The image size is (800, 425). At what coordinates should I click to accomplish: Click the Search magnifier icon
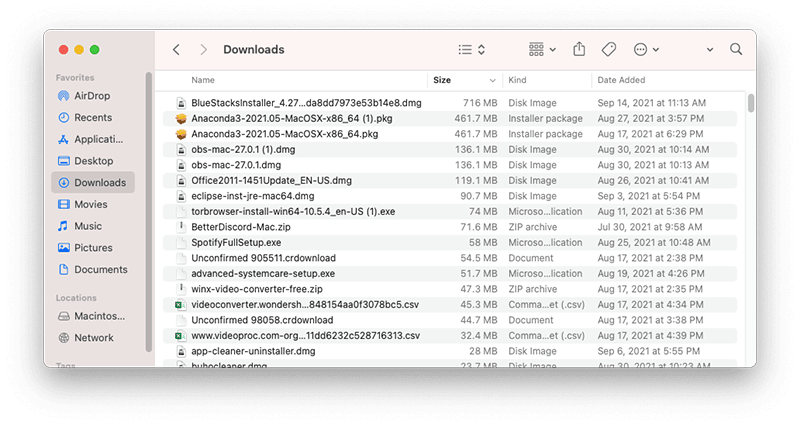point(736,49)
